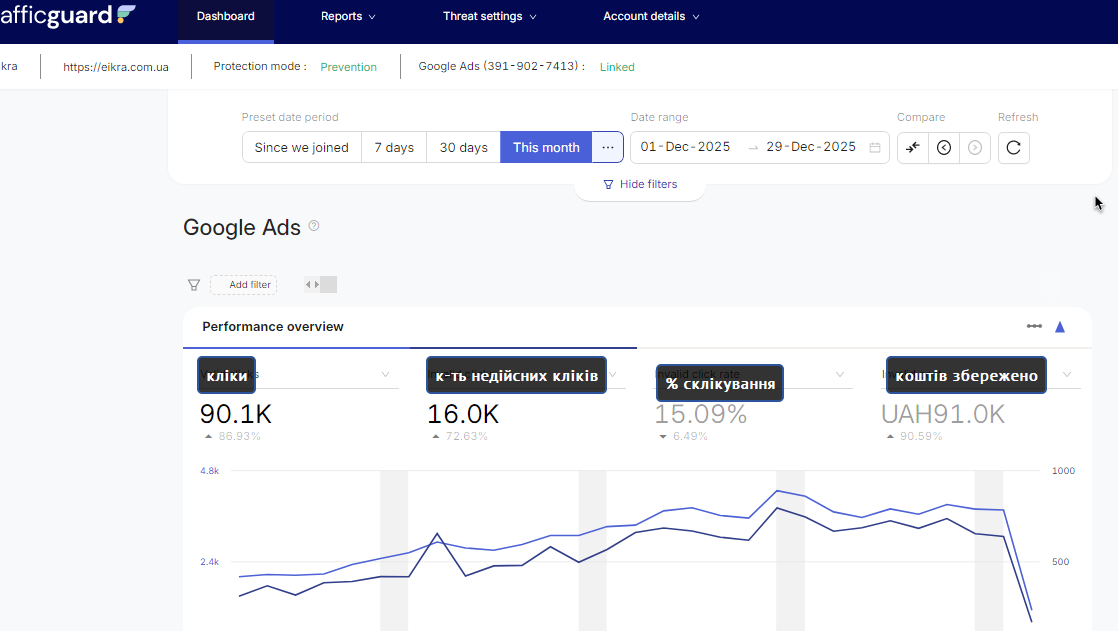
Task: Click Hide filters
Action: (x=640, y=184)
